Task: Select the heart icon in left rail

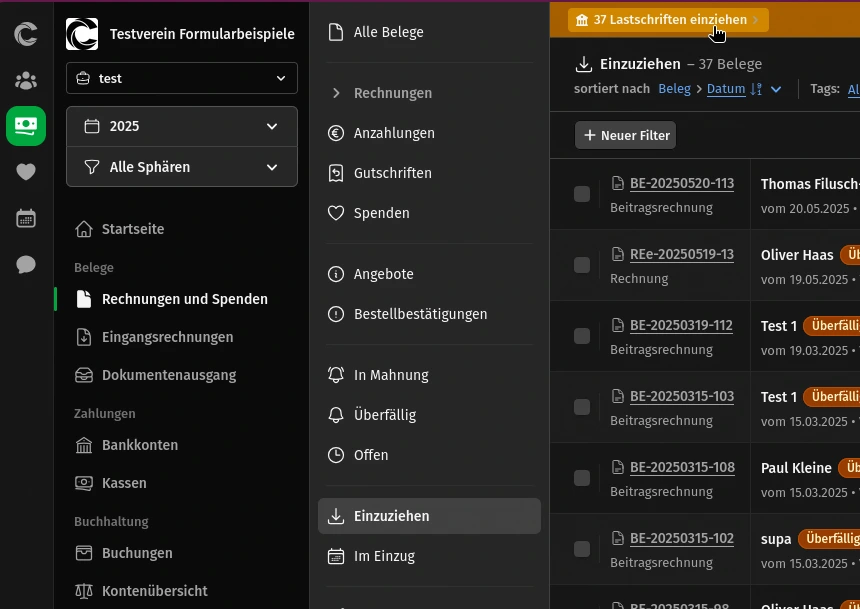Action: (x=26, y=172)
